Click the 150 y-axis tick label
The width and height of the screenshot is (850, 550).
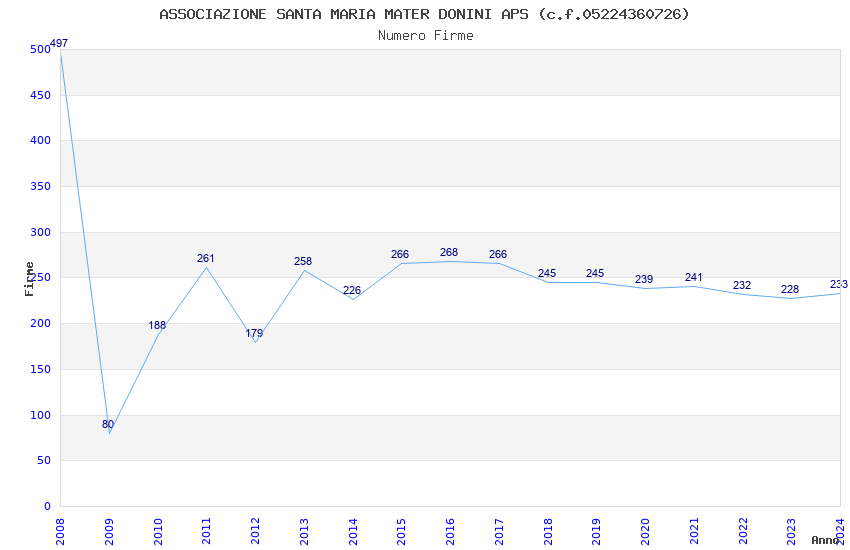[x=41, y=370]
